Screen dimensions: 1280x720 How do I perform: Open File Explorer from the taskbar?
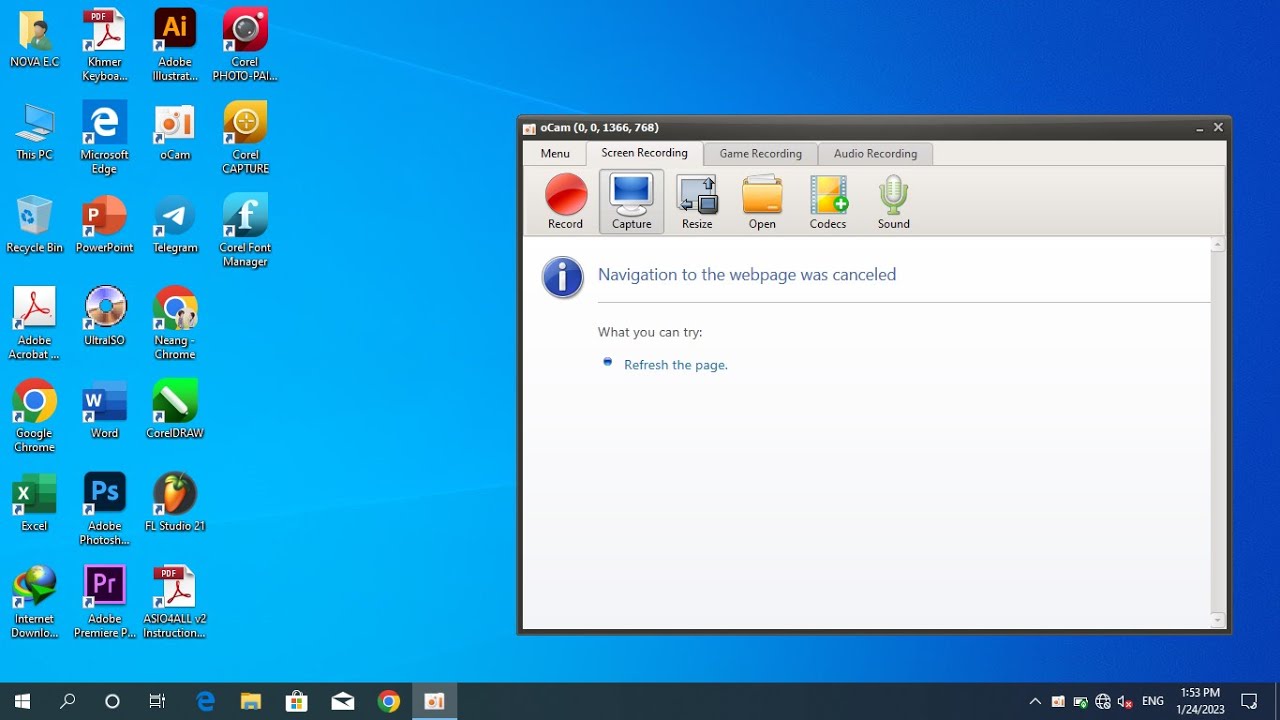coord(251,701)
